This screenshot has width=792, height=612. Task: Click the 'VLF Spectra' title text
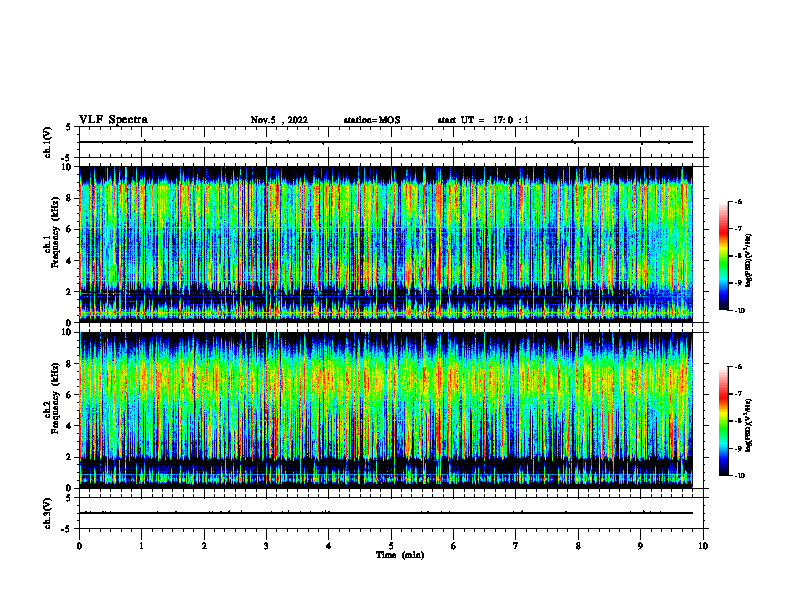tap(113, 120)
